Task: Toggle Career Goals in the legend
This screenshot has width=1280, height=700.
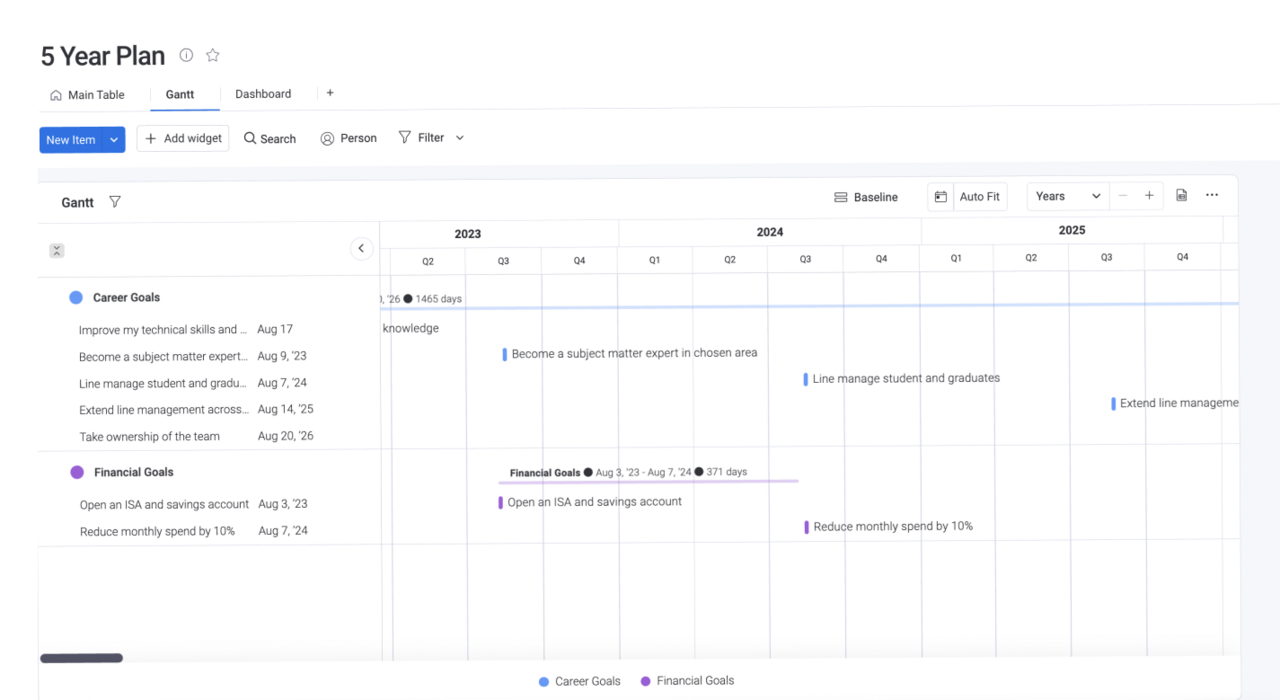Action: click(x=579, y=681)
